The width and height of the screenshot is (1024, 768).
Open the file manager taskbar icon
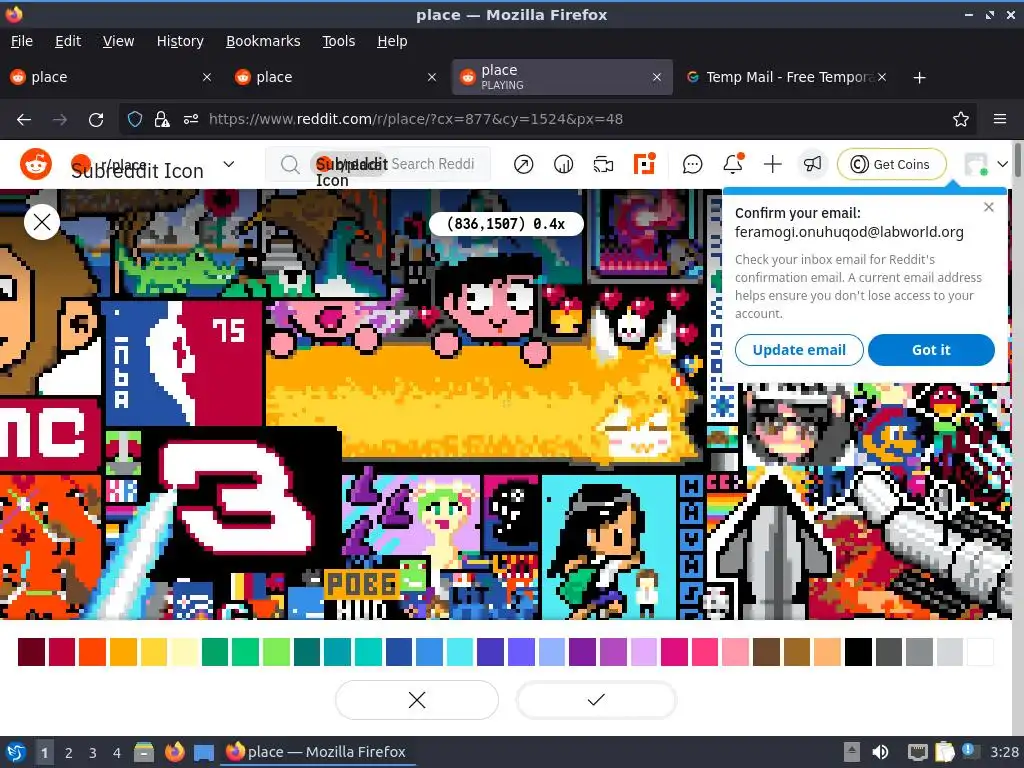144,752
